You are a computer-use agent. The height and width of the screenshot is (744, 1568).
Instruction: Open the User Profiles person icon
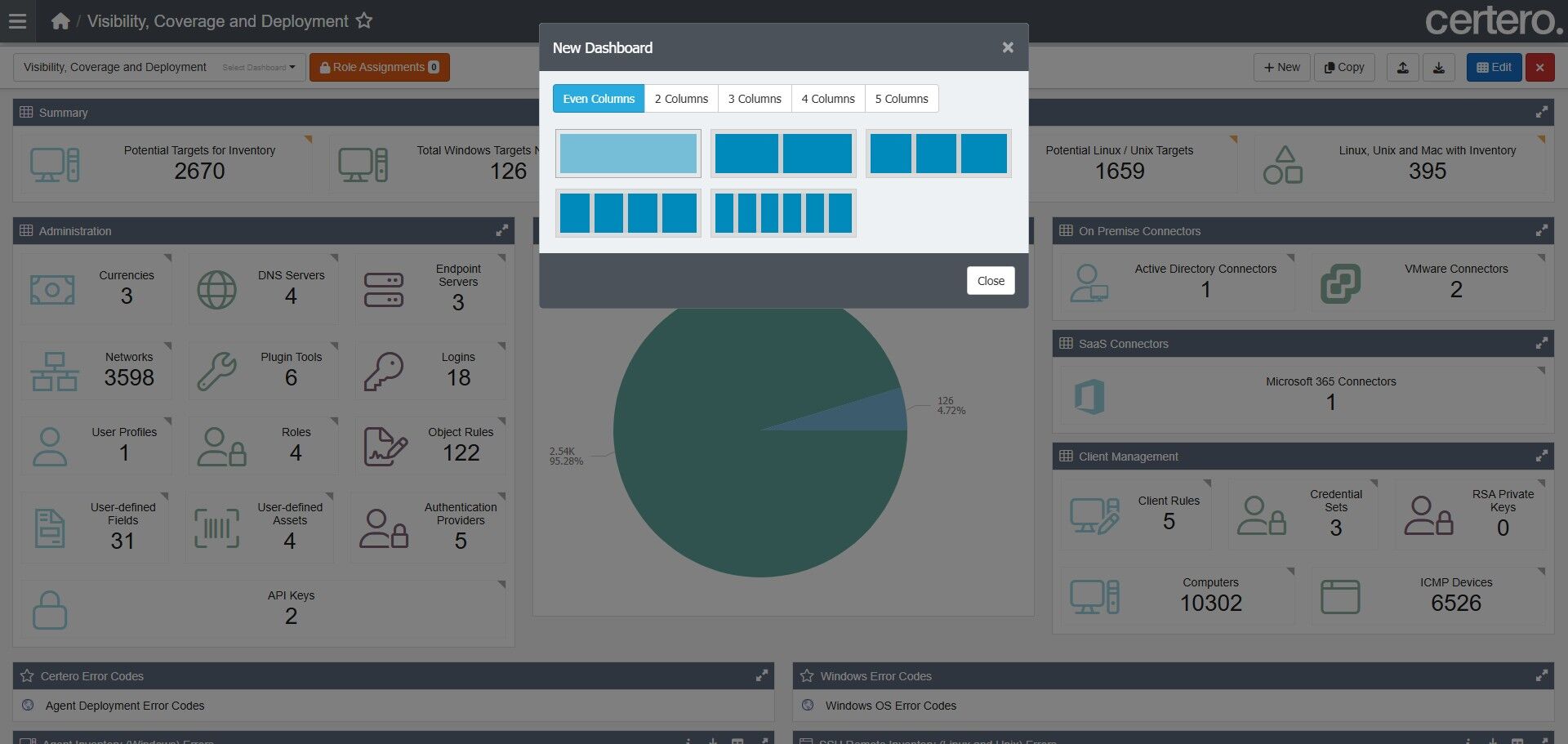tap(50, 447)
